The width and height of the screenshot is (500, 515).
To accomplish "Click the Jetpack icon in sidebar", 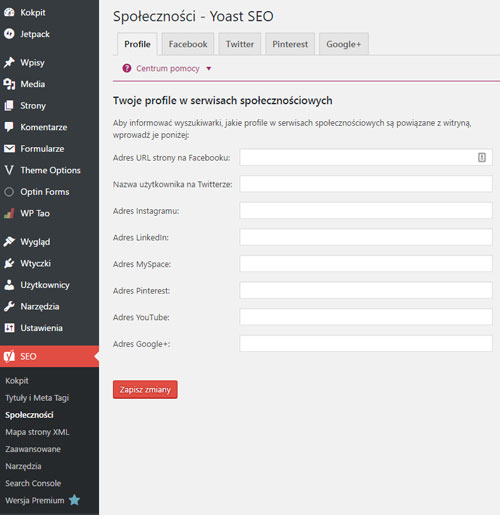I will [9, 34].
